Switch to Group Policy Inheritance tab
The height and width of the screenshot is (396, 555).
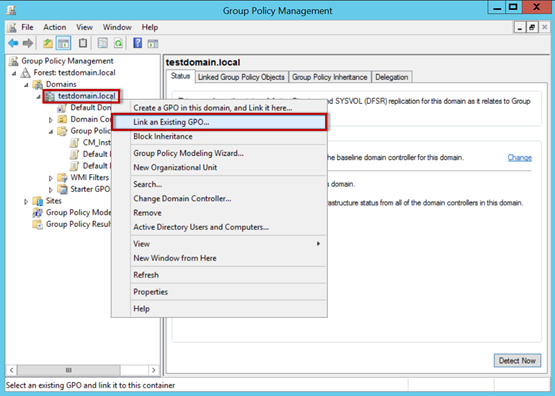click(330, 77)
